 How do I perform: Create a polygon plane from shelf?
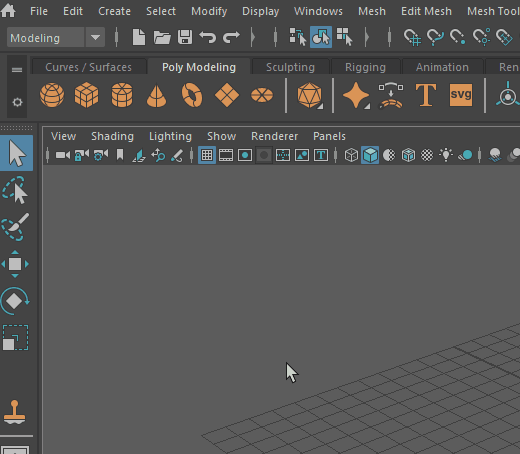point(227,95)
